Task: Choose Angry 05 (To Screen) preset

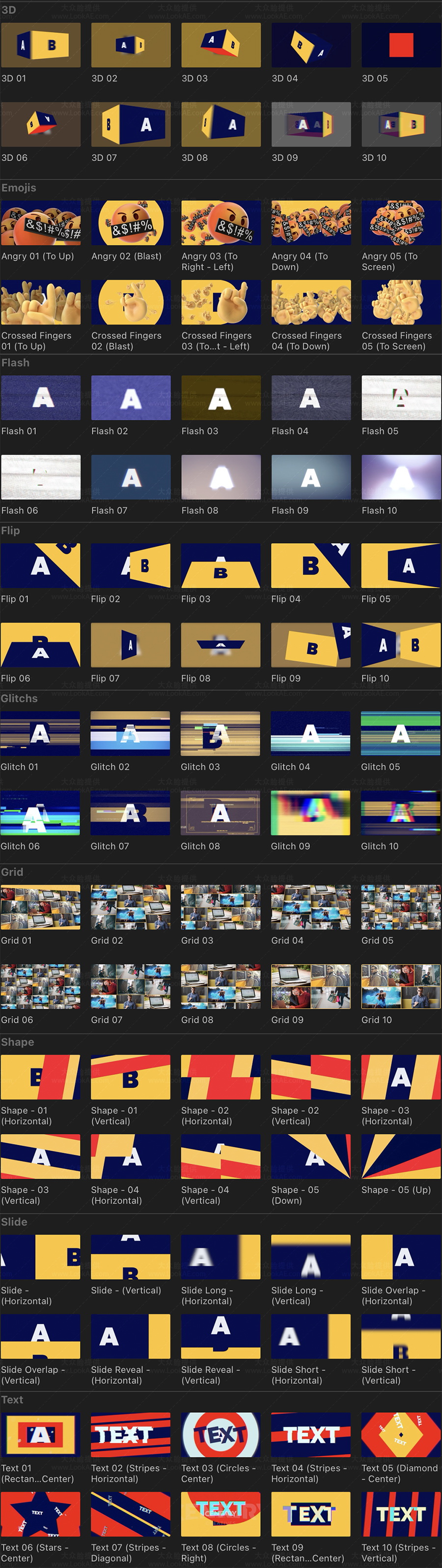Action: coord(401,223)
